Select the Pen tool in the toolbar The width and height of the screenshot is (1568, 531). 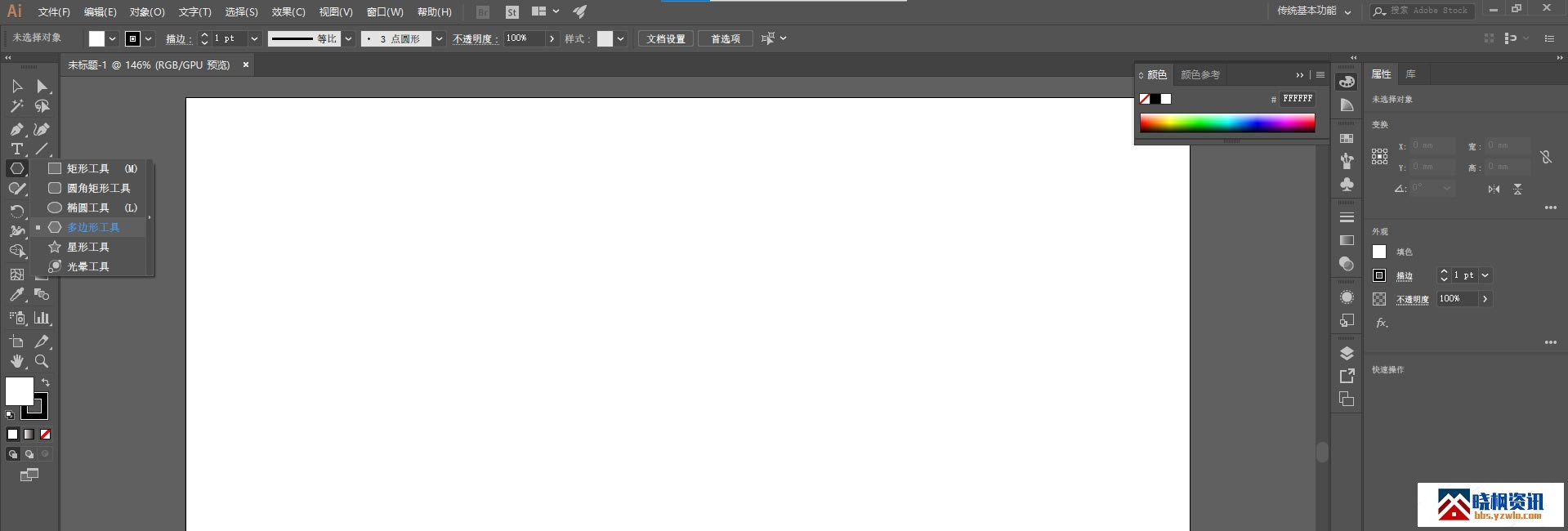pyautogui.click(x=16, y=129)
